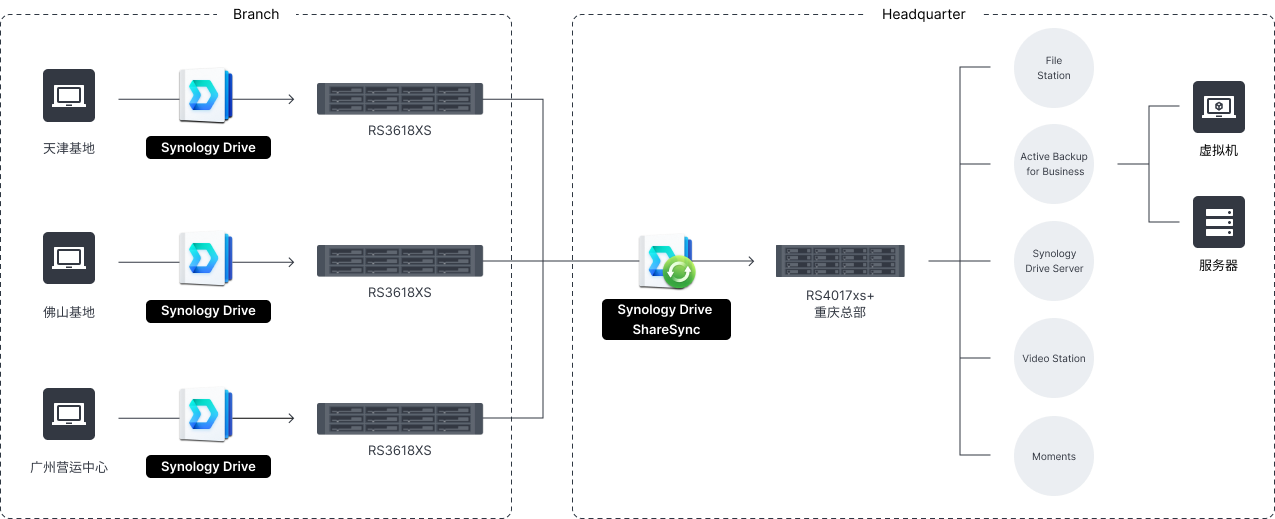Click the Synology Drive label in 佛山基地 row
This screenshot has width=1275, height=519.
(208, 311)
